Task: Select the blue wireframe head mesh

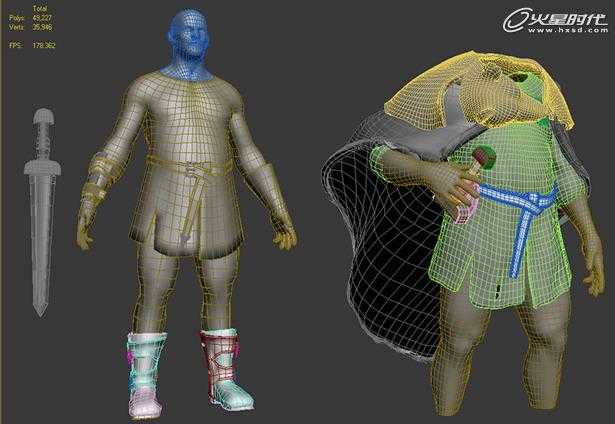Action: [x=189, y=43]
